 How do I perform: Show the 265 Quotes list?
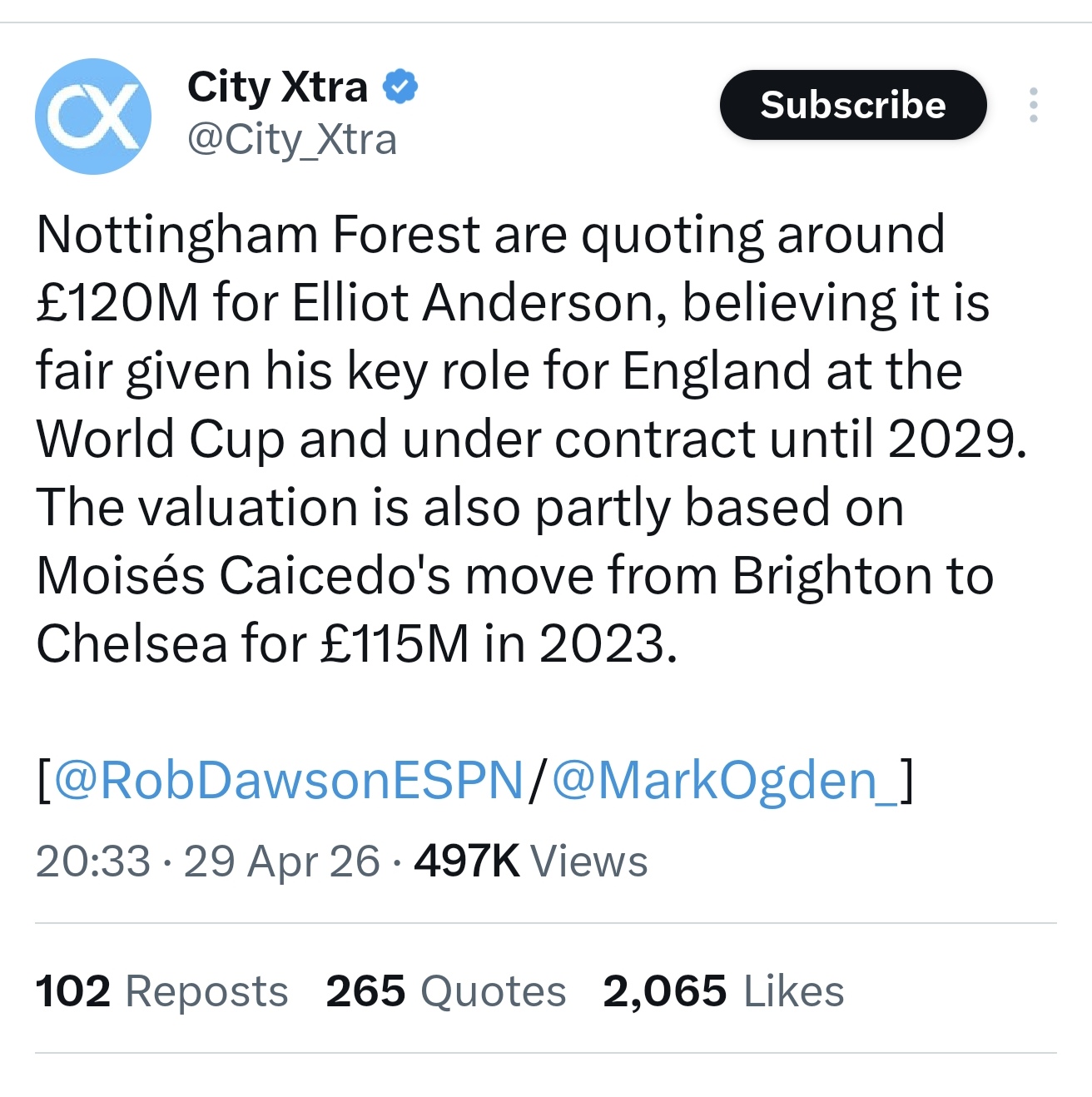(x=445, y=991)
